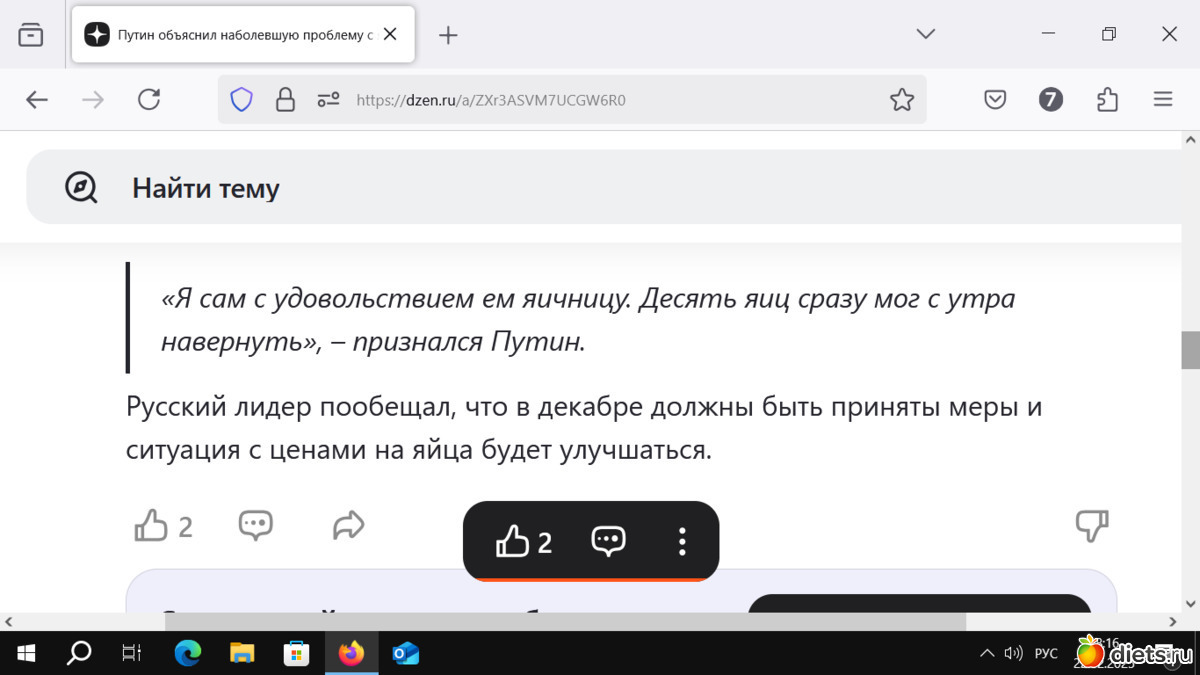Open Firefox extensions puzzle icon
1200x675 pixels.
click(x=1107, y=100)
